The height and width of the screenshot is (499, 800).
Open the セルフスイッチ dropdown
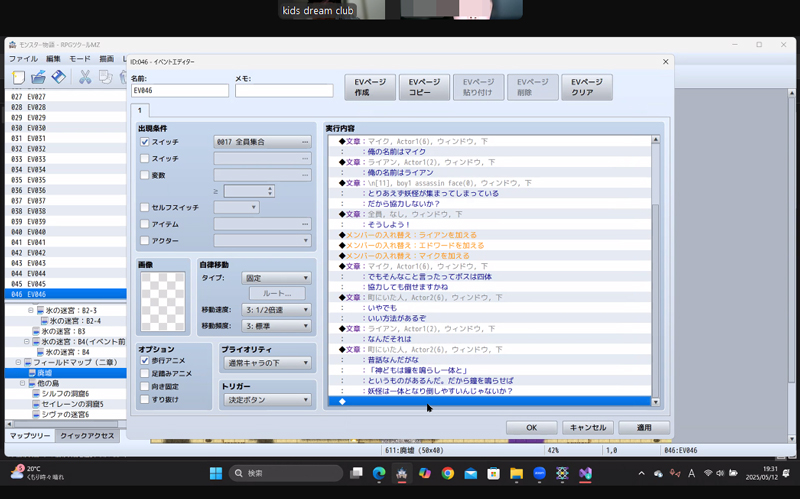pyautogui.click(x=236, y=207)
